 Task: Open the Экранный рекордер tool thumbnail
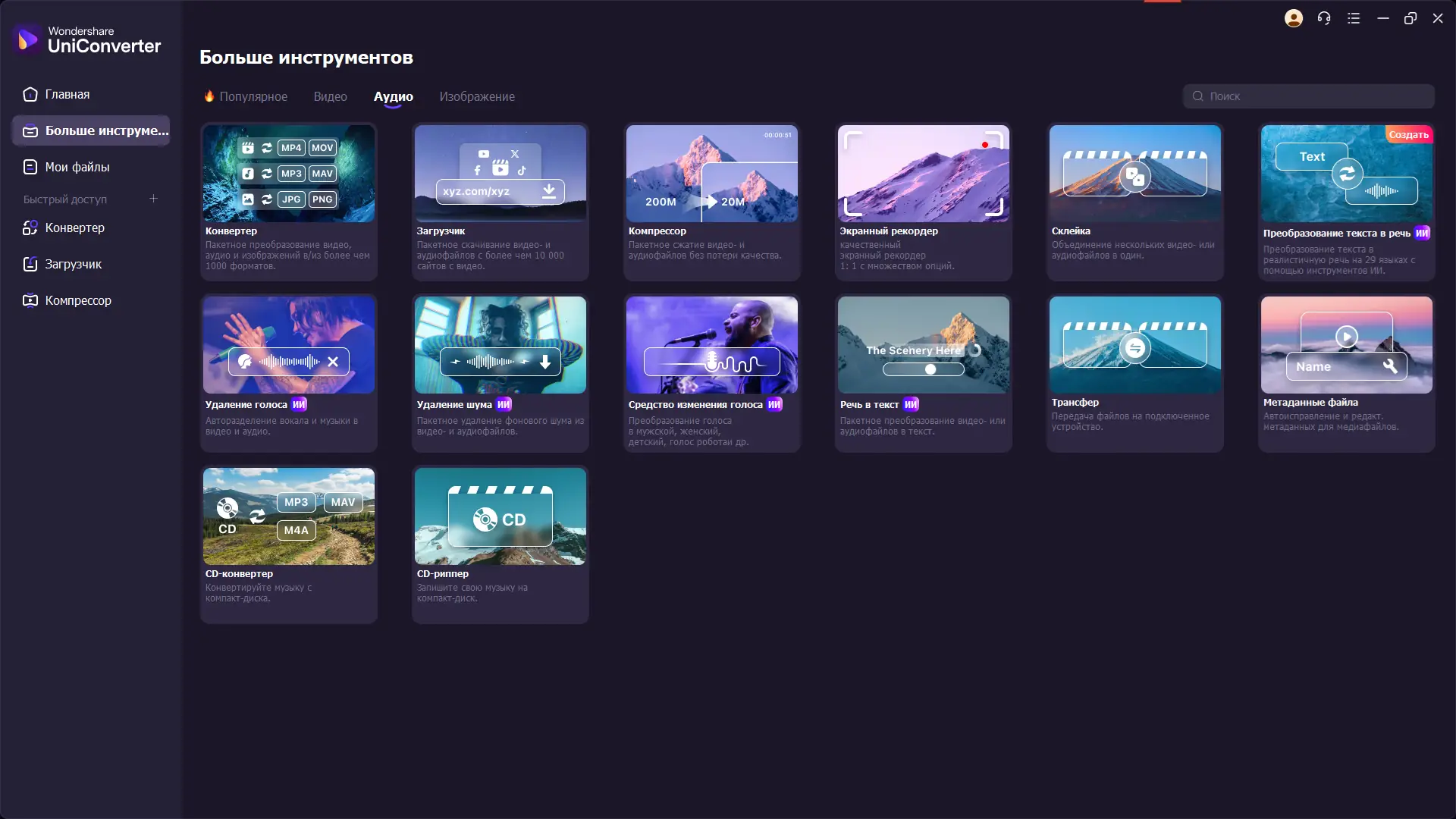(923, 174)
